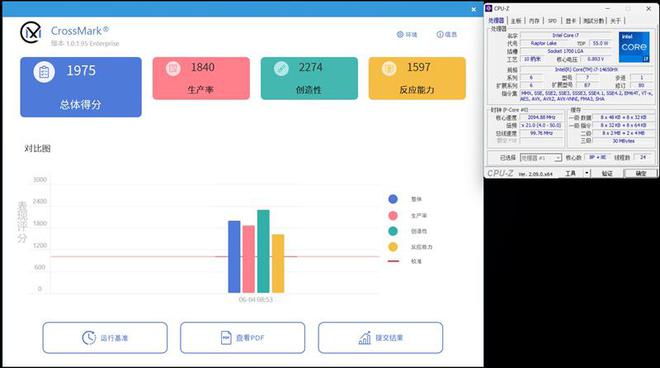
Task: Click the 对比图 heading text
Action: pyautogui.click(x=37, y=148)
